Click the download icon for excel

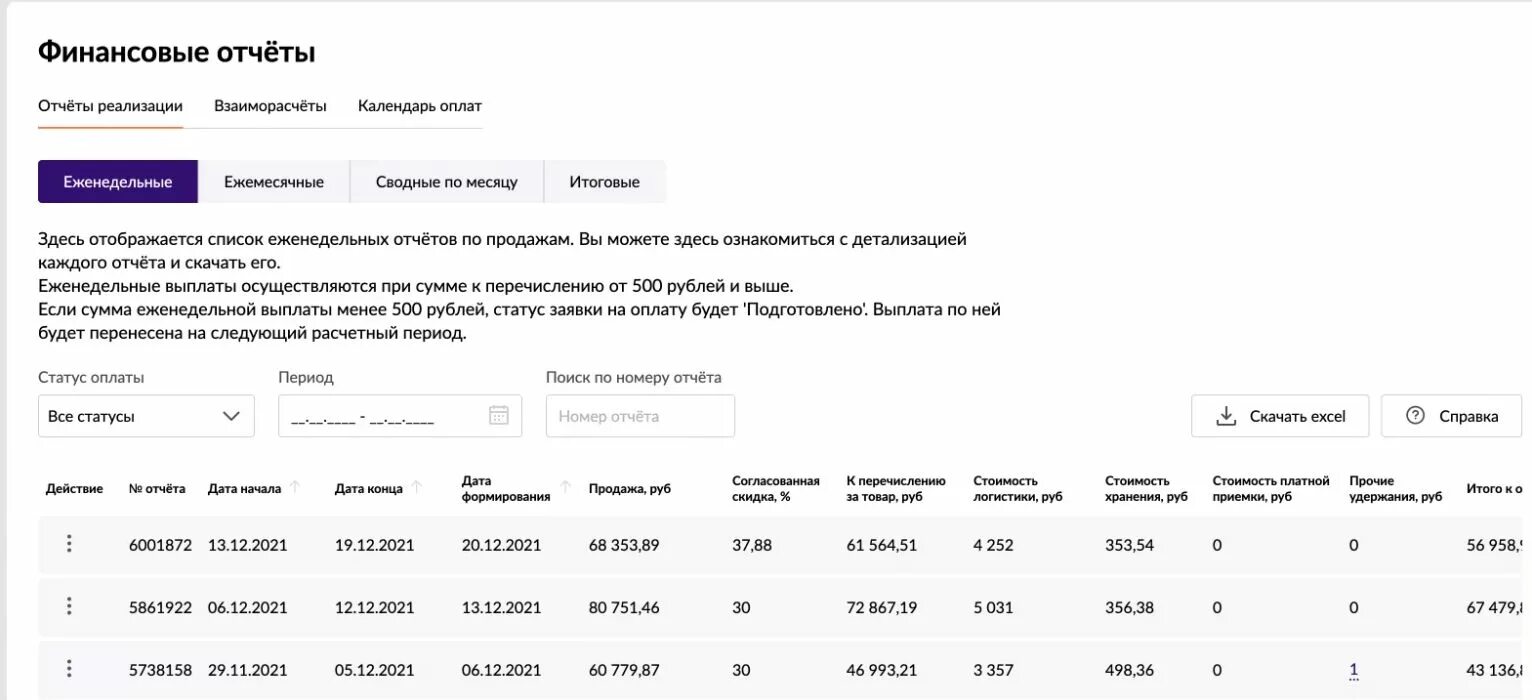1226,416
